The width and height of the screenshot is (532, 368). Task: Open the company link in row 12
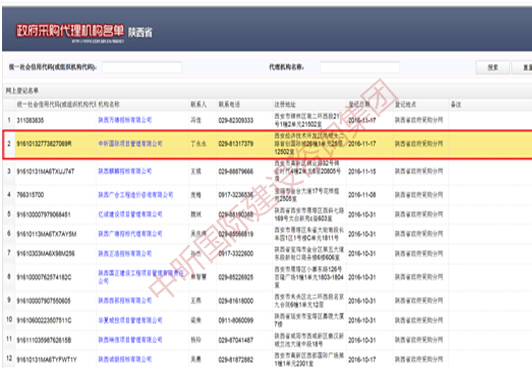pos(125,359)
